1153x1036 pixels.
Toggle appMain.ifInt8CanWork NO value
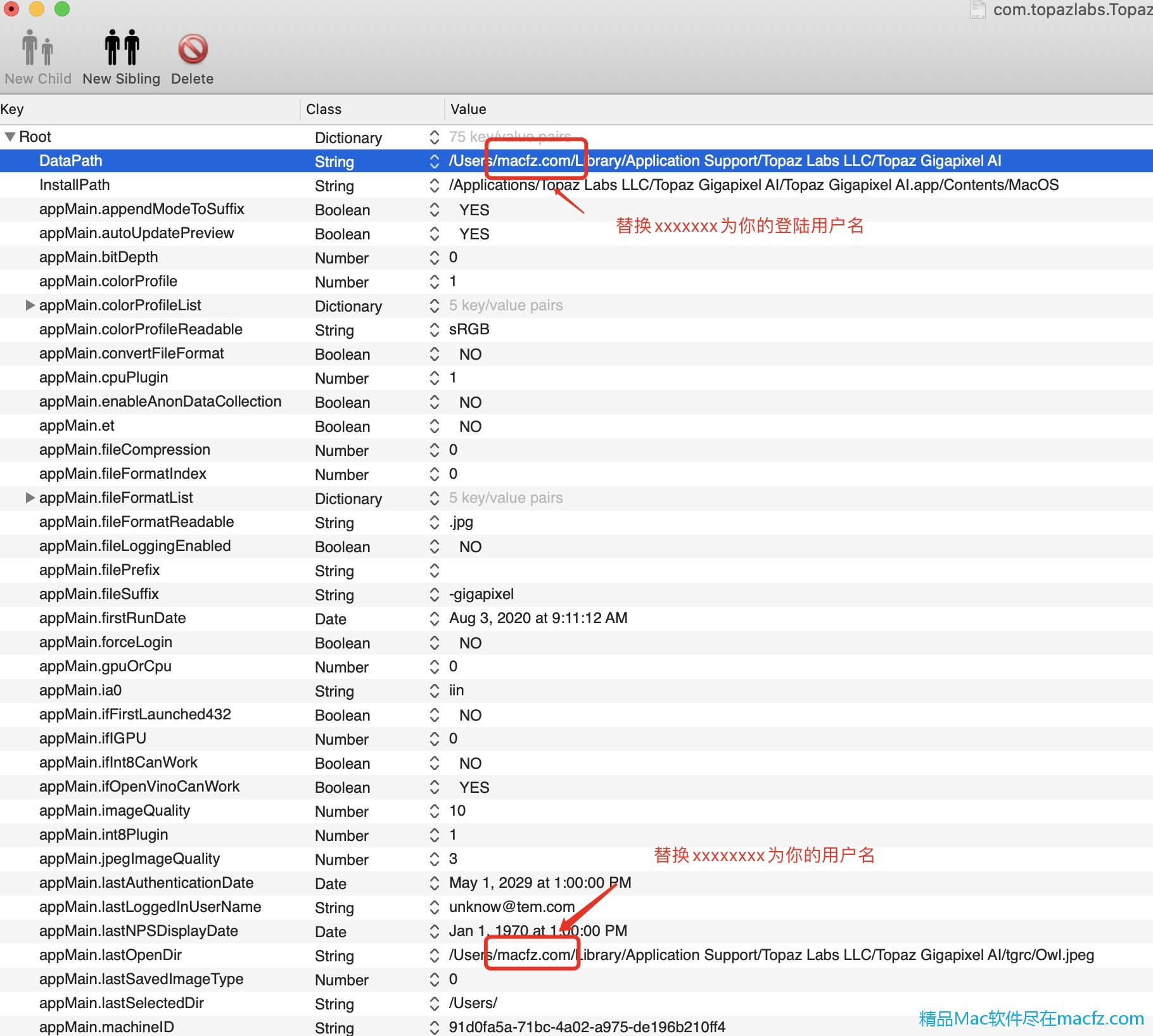tap(470, 763)
